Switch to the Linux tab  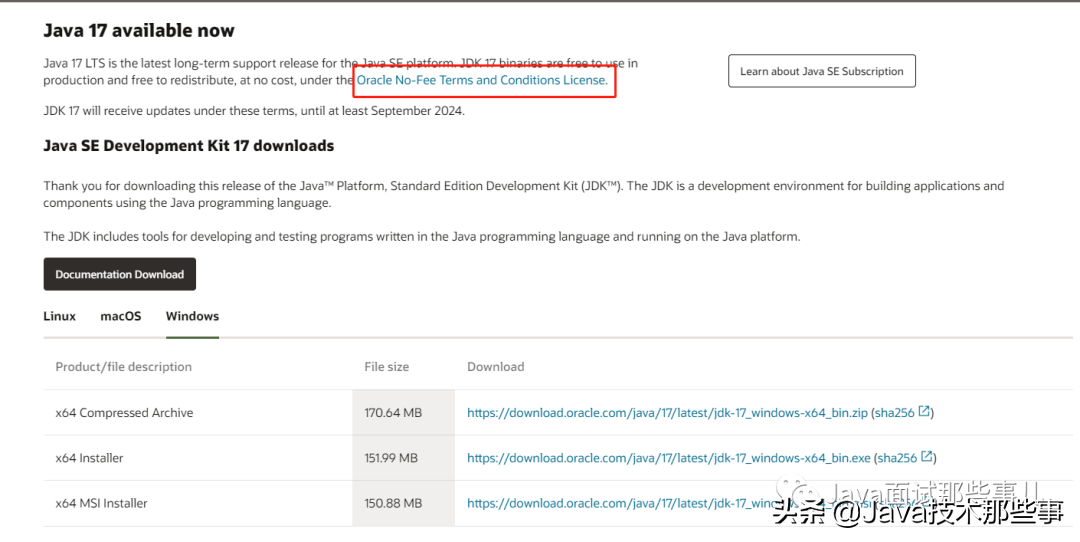pos(60,316)
